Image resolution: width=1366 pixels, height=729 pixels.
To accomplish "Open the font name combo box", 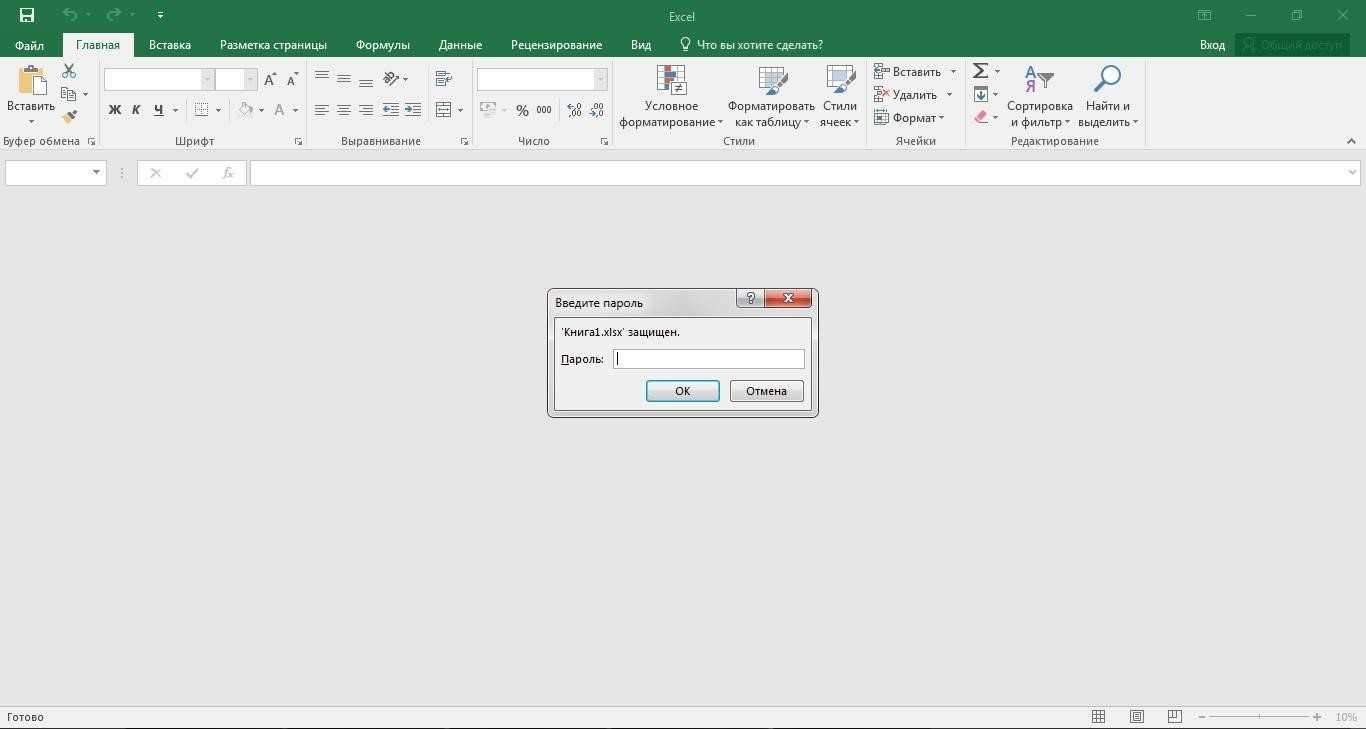I will [x=159, y=79].
